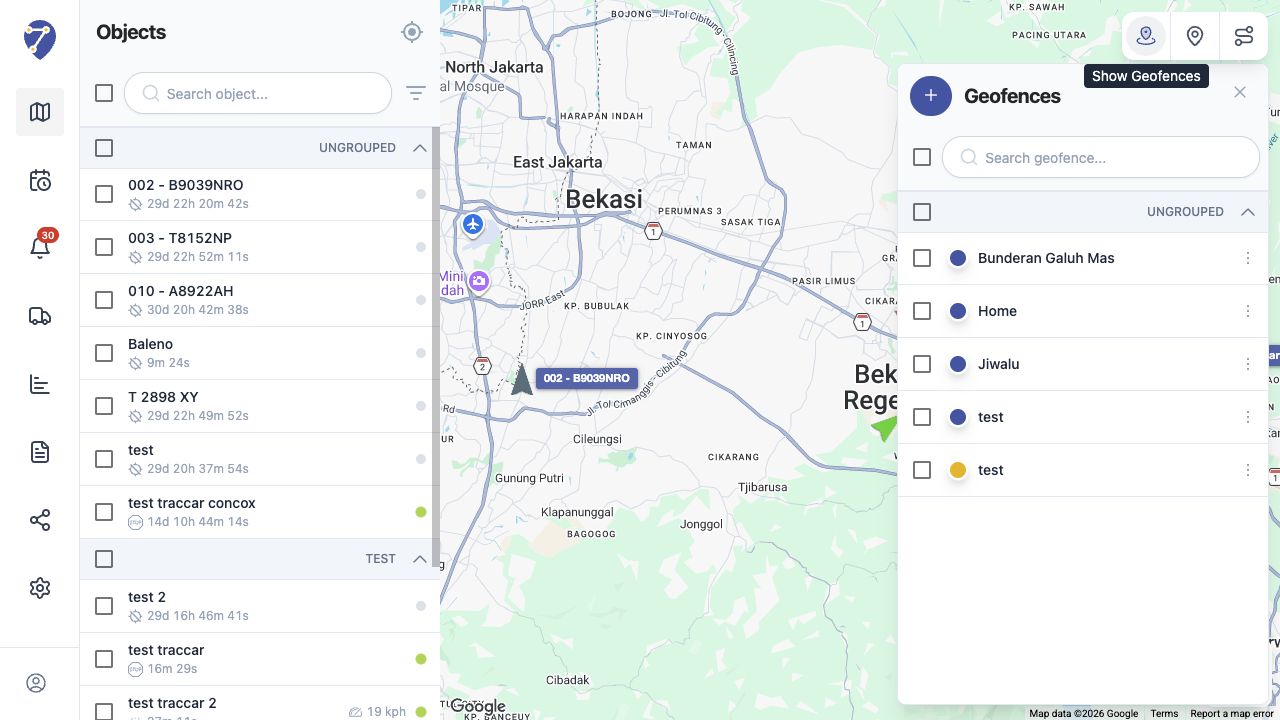Collapse the UNGROUPED geofences group

(1247, 212)
